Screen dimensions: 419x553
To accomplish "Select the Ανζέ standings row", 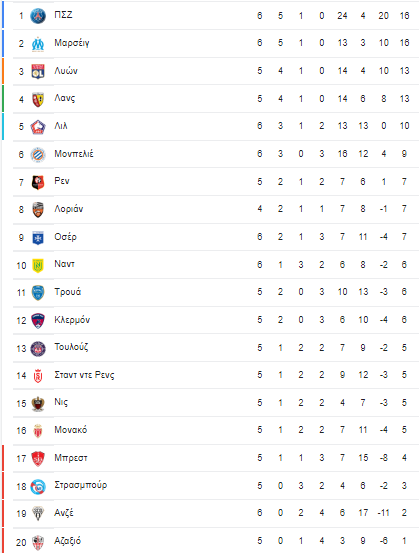I will click(211, 513).
